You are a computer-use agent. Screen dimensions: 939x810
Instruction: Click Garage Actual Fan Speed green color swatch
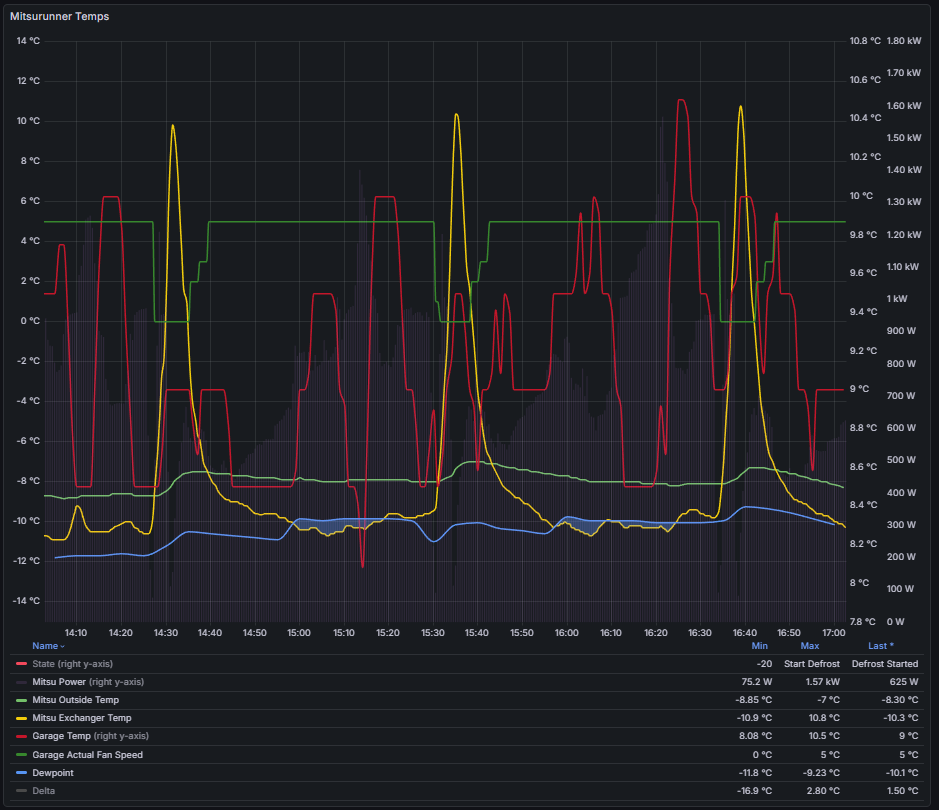[x=22, y=755]
